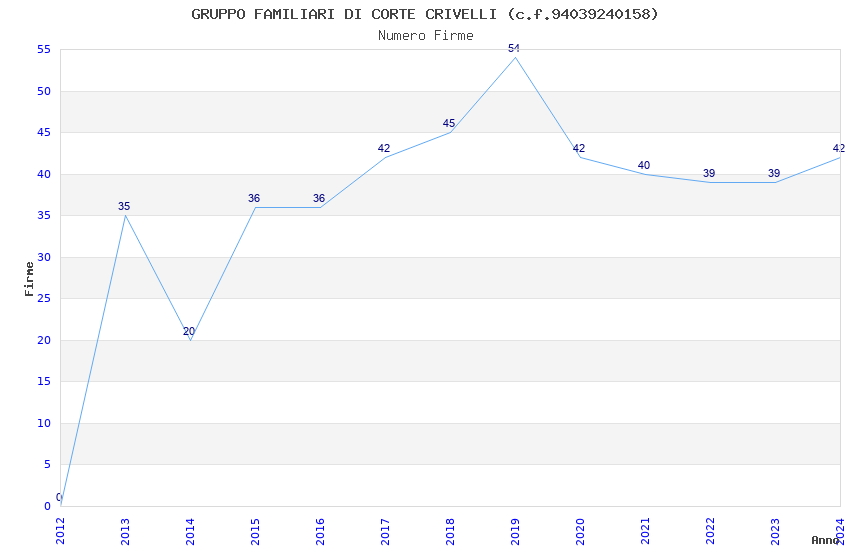This screenshot has height=550, width=850.
Task: Click the y-axis tick label 55
Action: pyautogui.click(x=44, y=50)
